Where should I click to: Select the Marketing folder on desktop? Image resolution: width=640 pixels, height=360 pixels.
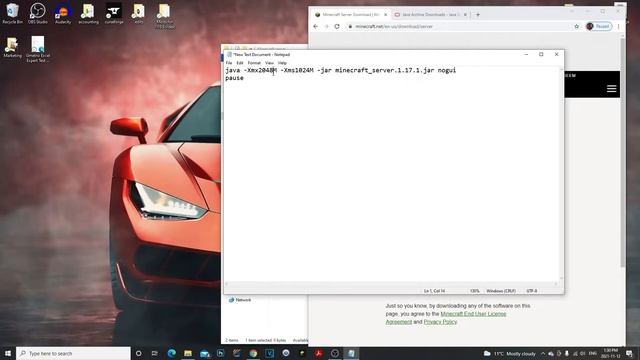[x=12, y=47]
